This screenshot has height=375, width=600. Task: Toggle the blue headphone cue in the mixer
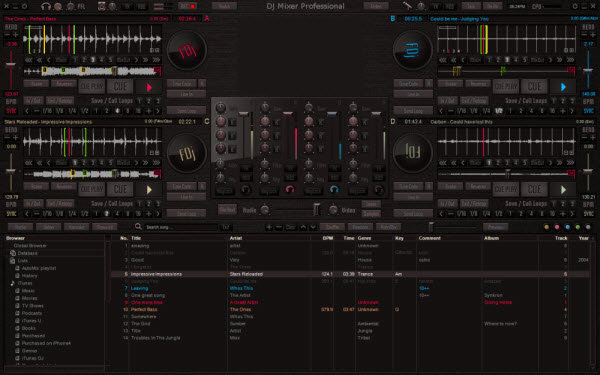point(334,189)
